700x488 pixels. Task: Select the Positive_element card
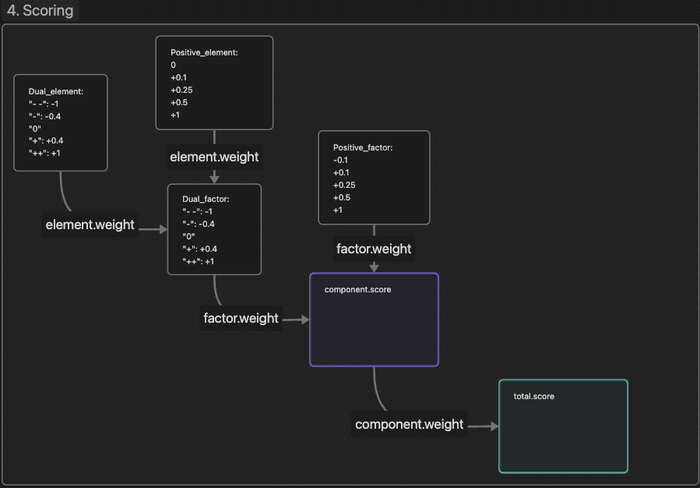(x=214, y=83)
